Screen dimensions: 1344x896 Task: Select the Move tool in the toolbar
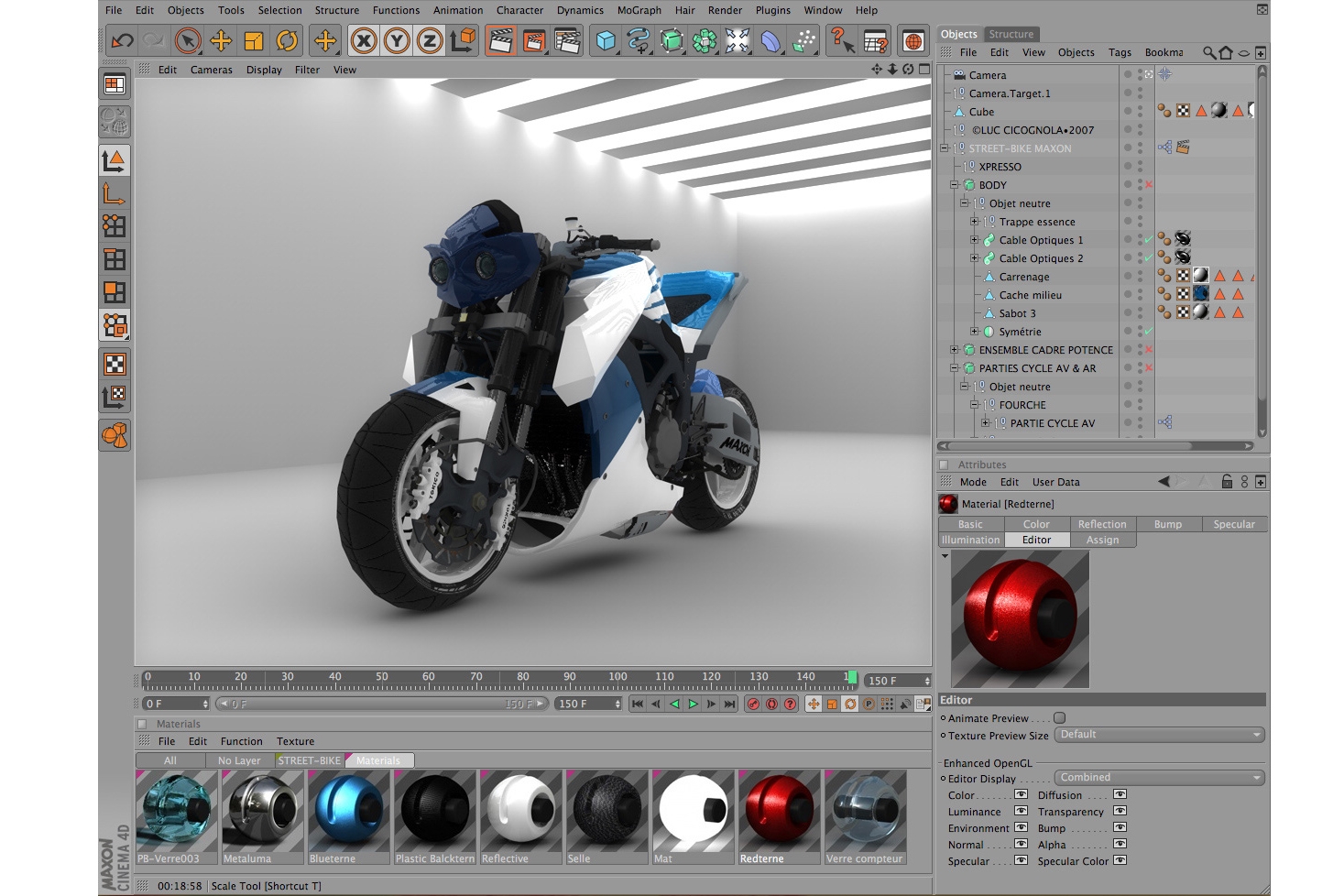pos(220,40)
